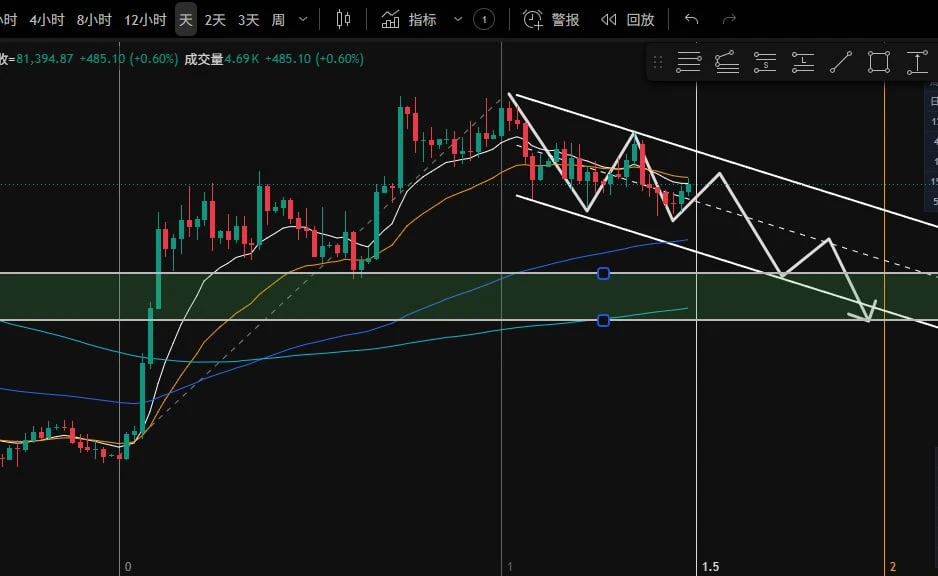The width and height of the screenshot is (938, 576).
Task: Click the 81,394.87 closing price value
Action: click(x=44, y=59)
